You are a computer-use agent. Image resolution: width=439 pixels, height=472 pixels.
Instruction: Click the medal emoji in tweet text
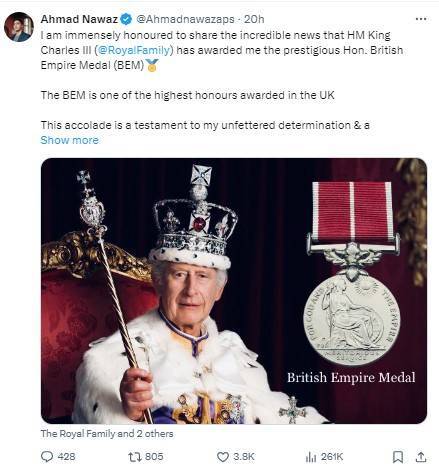tap(152, 65)
